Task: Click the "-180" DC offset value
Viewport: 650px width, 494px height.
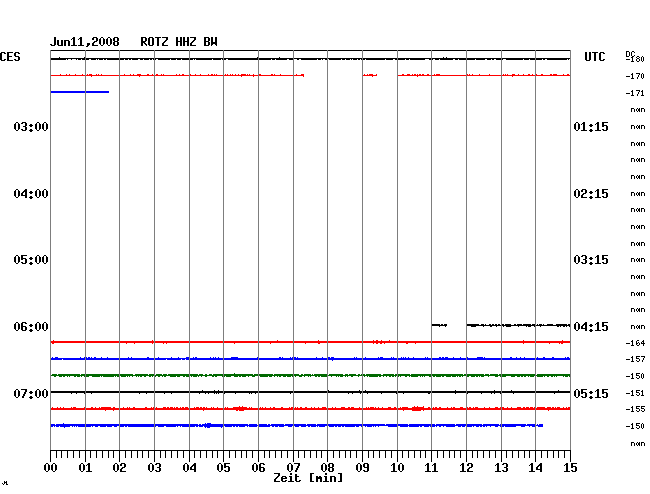Action: tap(635, 59)
